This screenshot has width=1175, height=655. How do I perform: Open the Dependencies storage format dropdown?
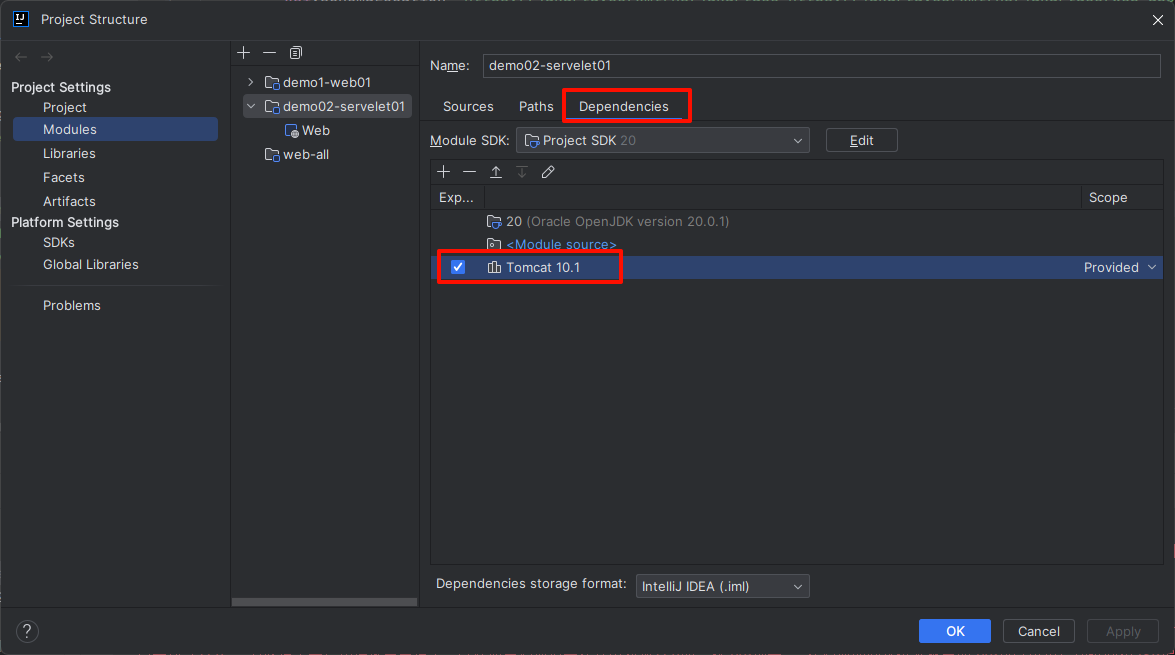tap(722, 586)
